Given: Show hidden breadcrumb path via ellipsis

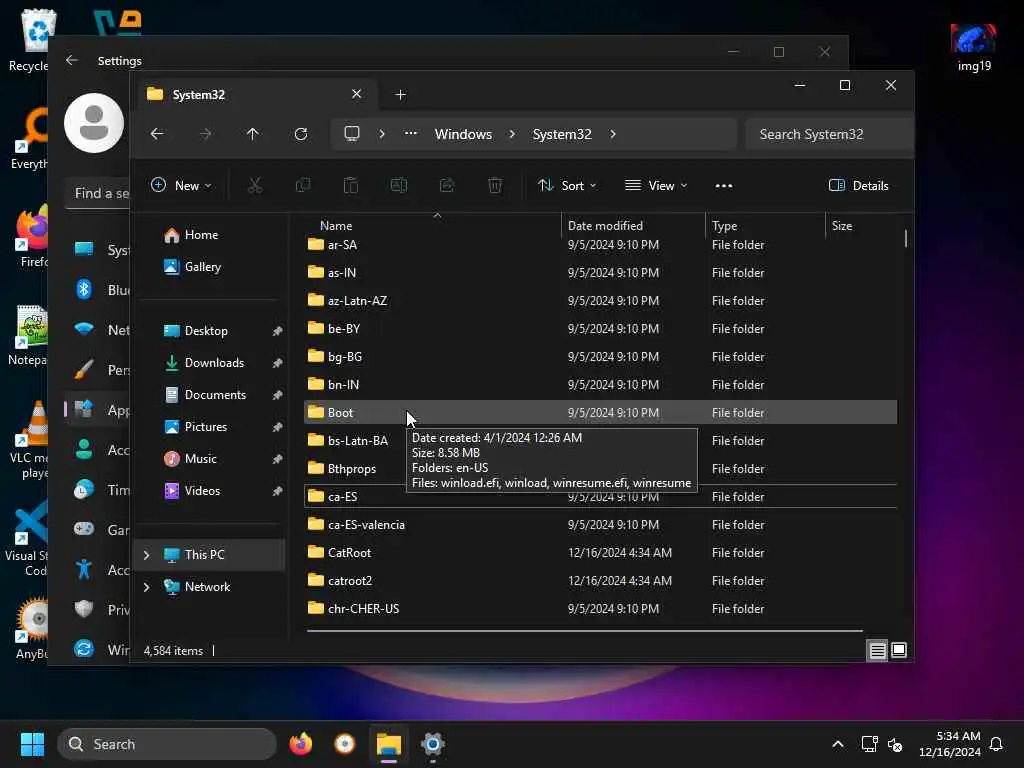Looking at the screenshot, I should point(411,133).
